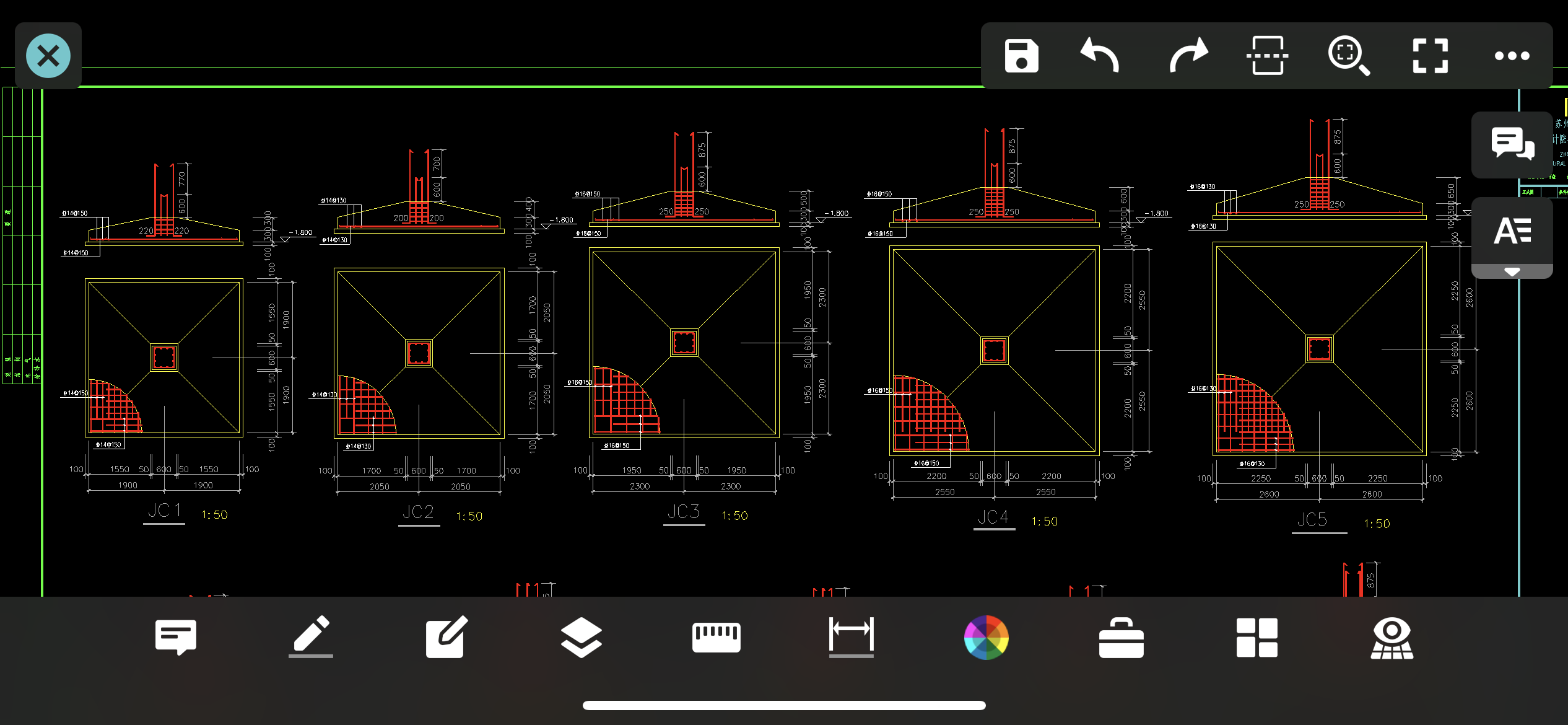Open the edit compose tool
The width and height of the screenshot is (1568, 725).
(446, 637)
